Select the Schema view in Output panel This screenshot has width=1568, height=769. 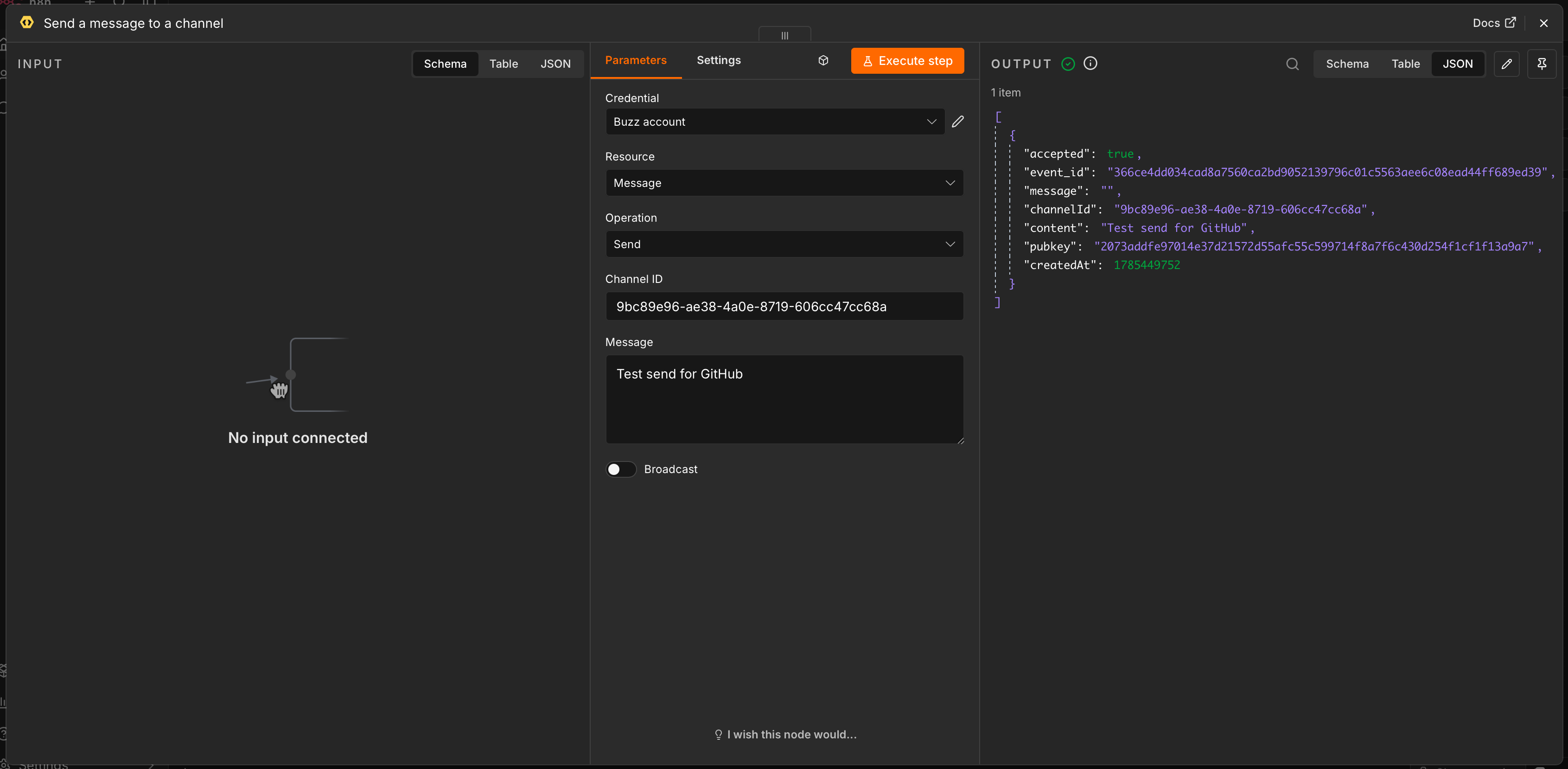coord(1347,64)
